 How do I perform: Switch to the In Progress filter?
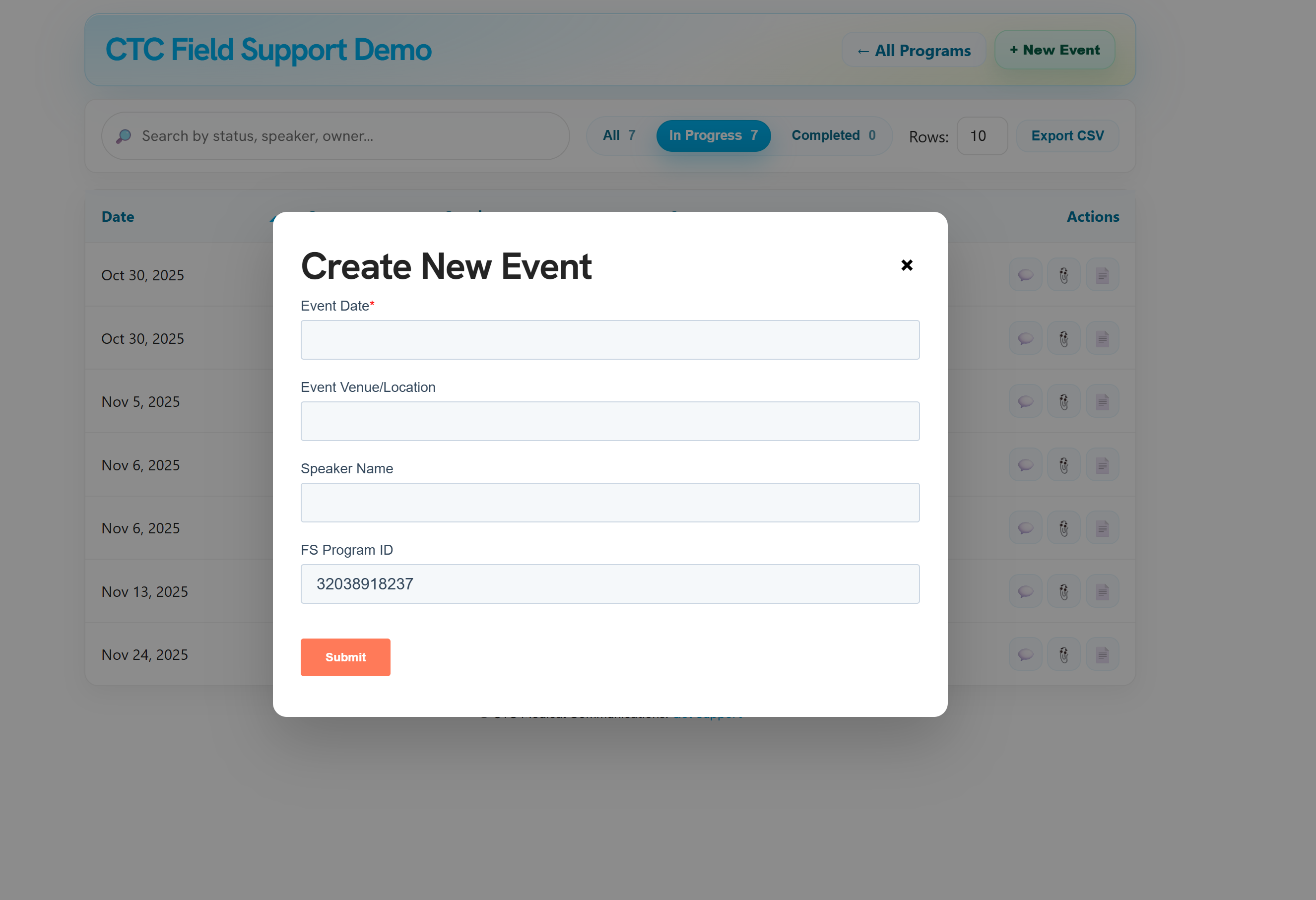click(713, 135)
